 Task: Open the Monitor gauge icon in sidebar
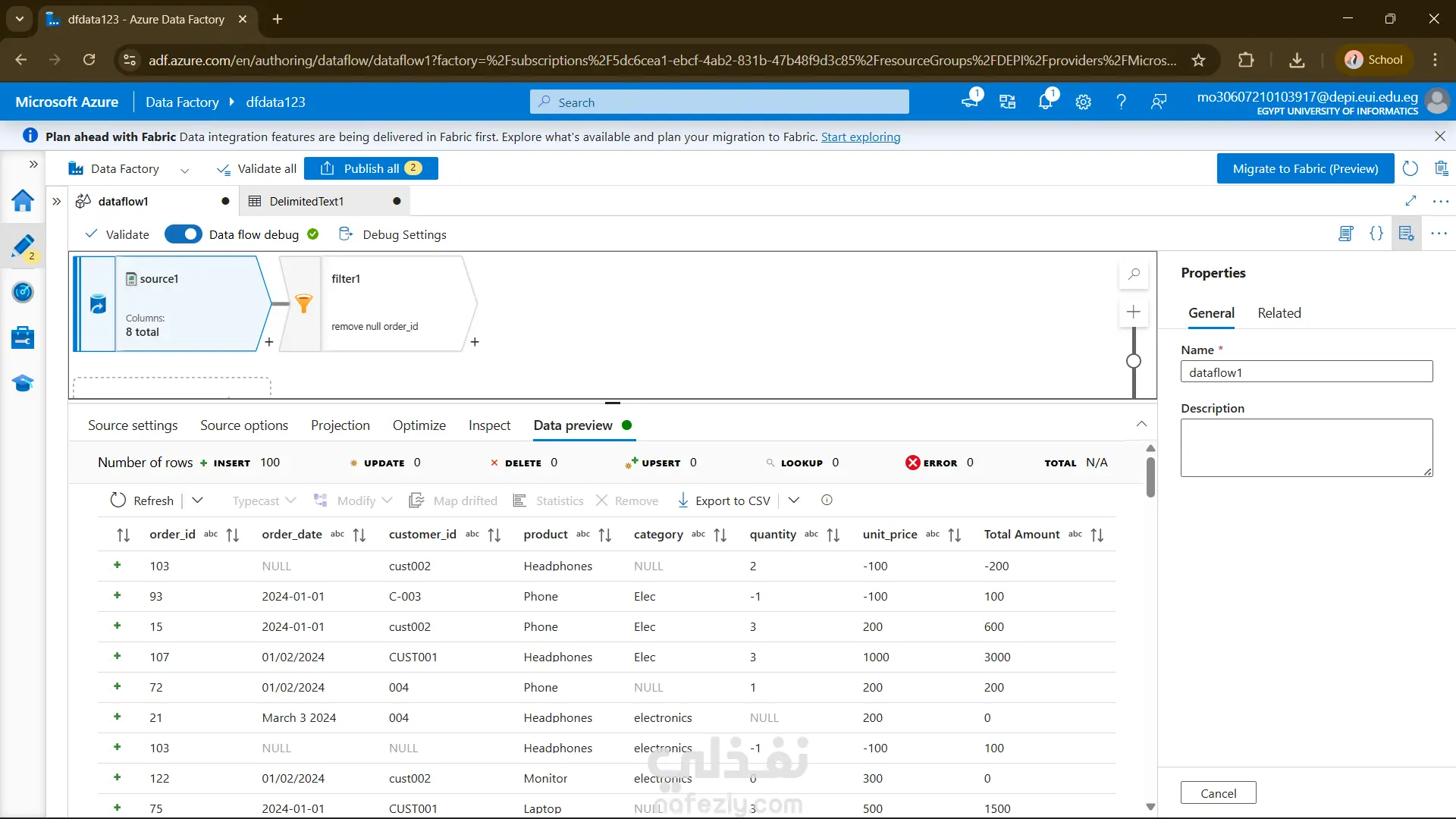[23, 292]
